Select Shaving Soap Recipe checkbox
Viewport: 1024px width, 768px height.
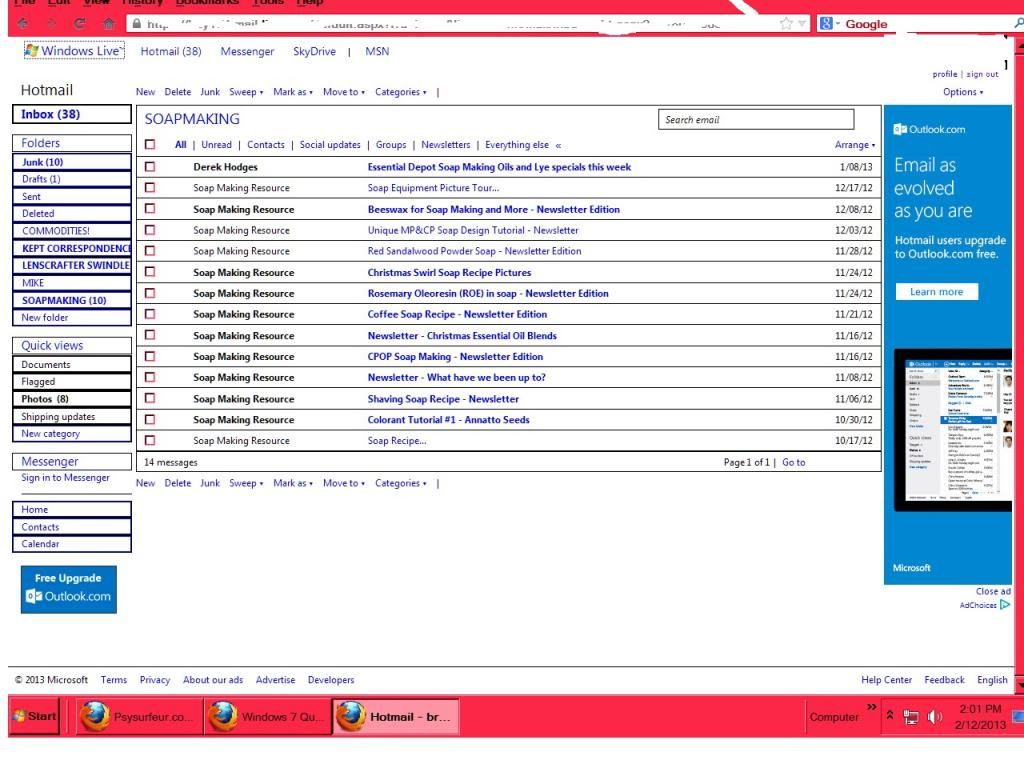[150, 398]
